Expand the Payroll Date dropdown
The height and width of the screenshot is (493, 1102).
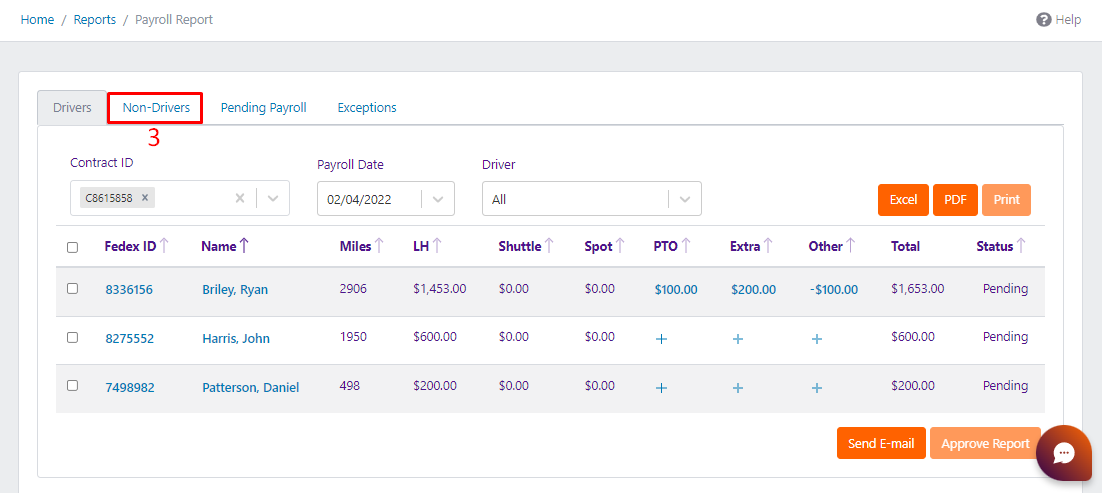439,199
